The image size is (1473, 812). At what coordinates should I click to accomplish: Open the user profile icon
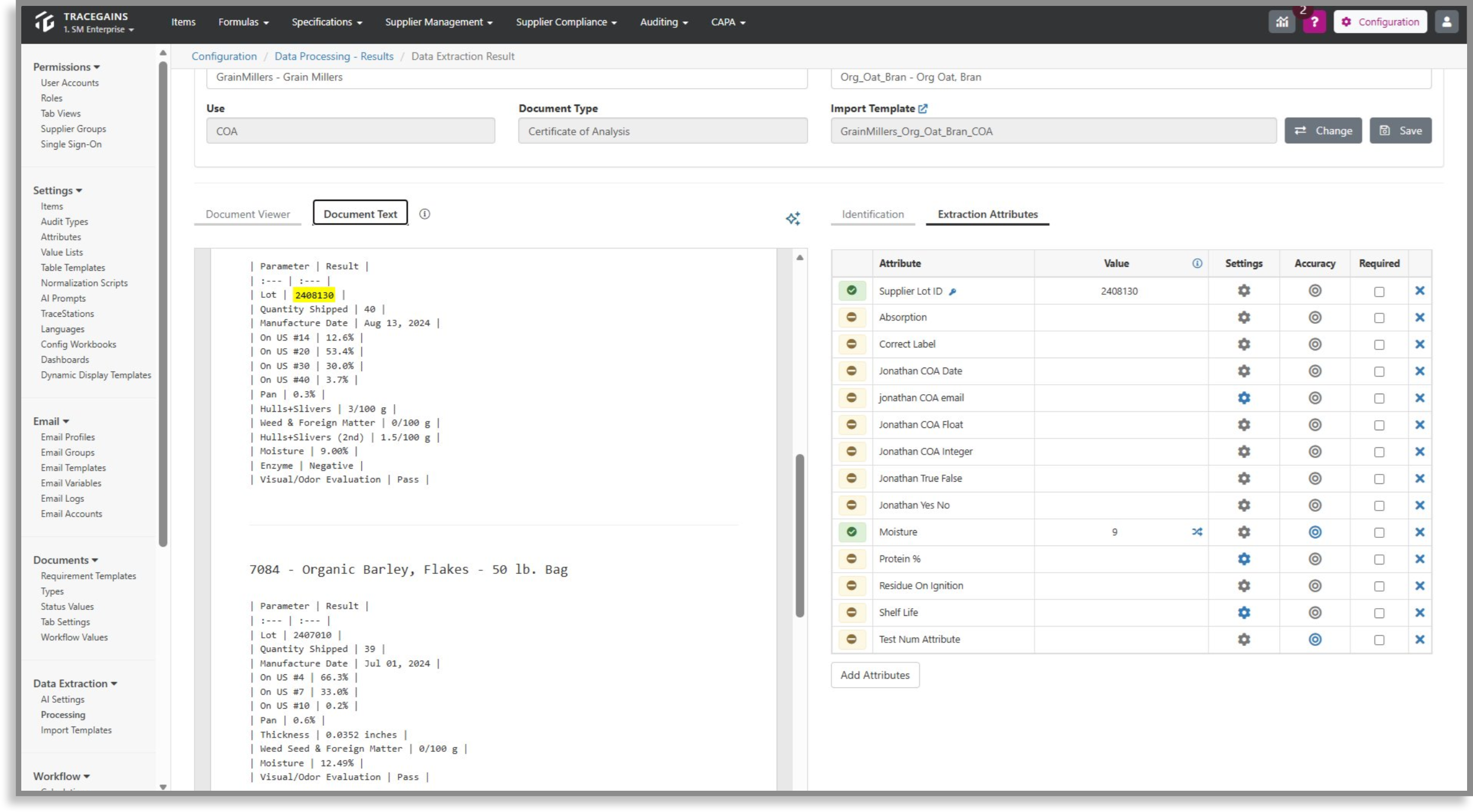tap(1446, 22)
